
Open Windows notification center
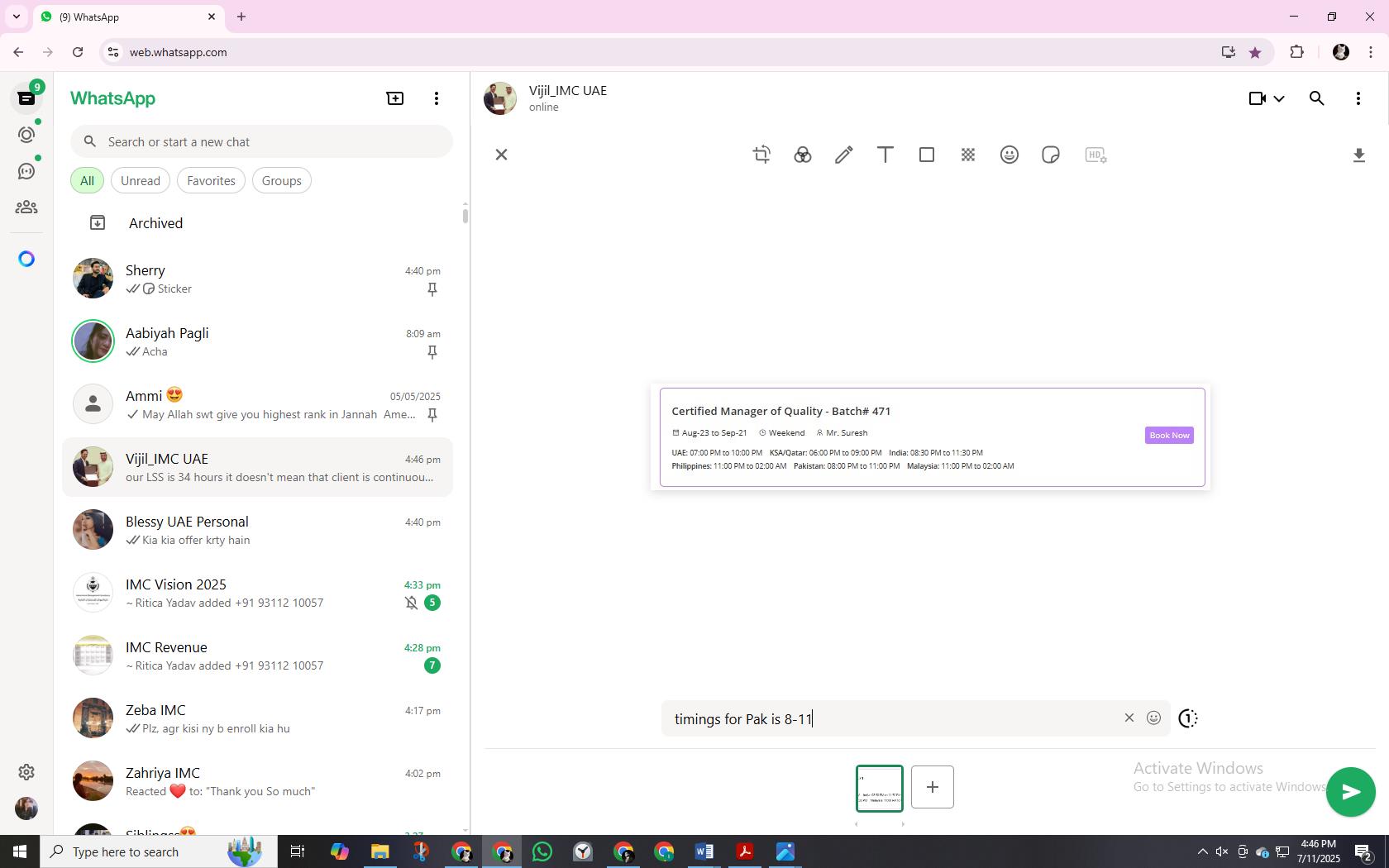click(1363, 851)
